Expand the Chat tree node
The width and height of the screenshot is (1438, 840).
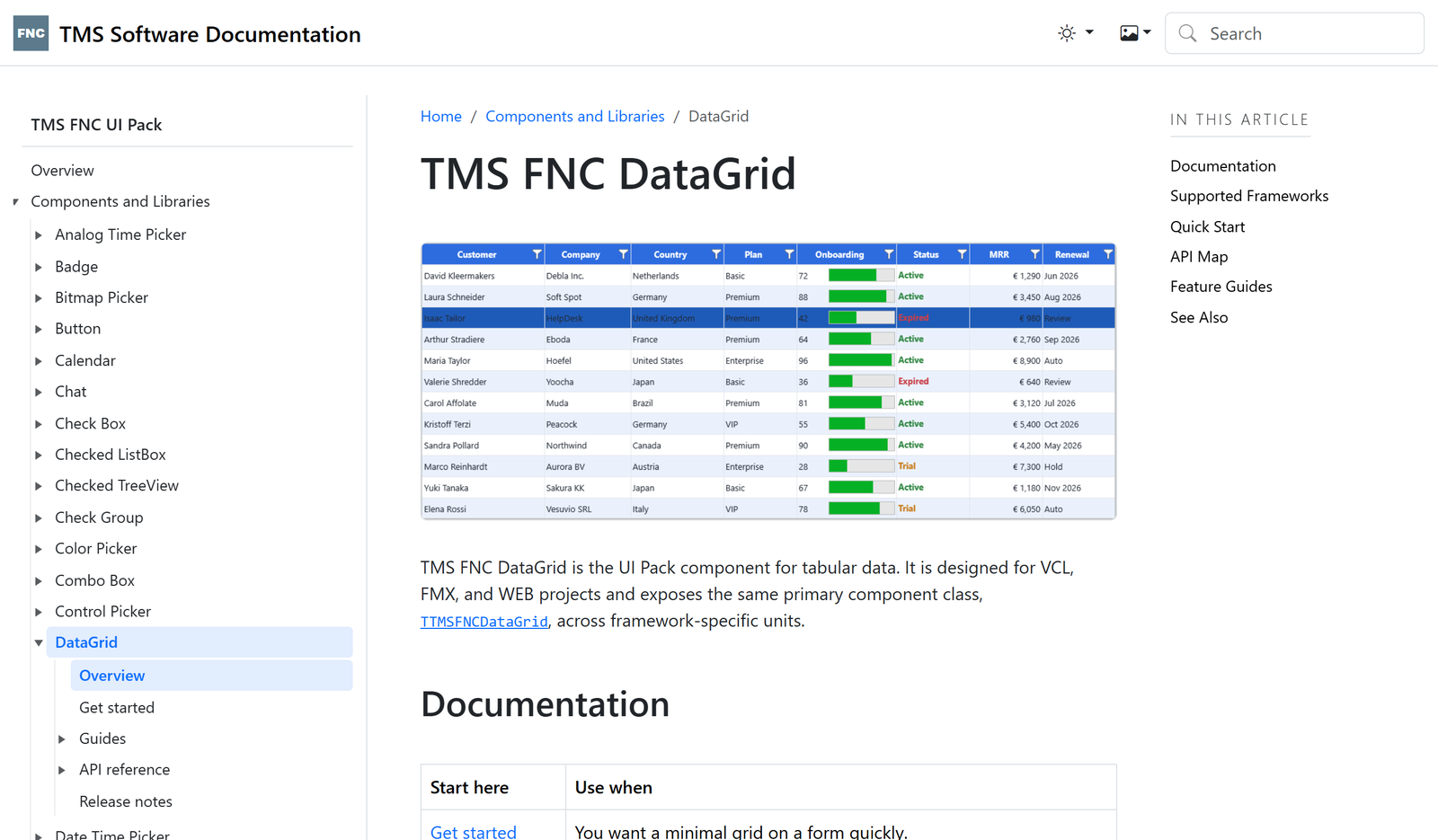tap(39, 392)
